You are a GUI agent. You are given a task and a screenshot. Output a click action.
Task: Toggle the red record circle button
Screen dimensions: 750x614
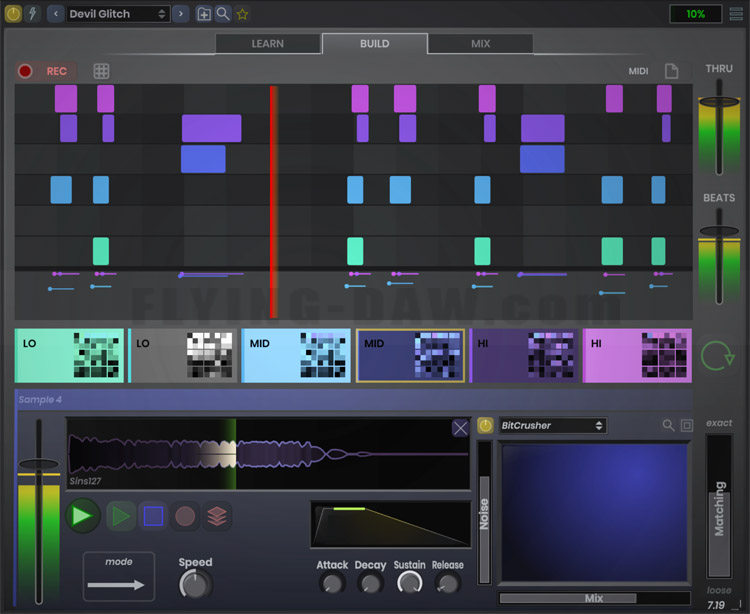25,71
